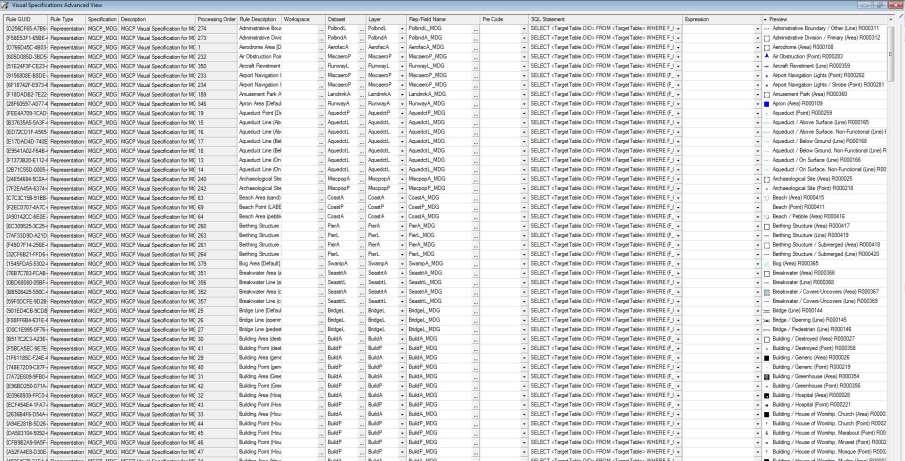The height and width of the screenshot is (461, 905).
Task: Click 'Beach (Point) R000411' preview text
Action: [x=798, y=207]
